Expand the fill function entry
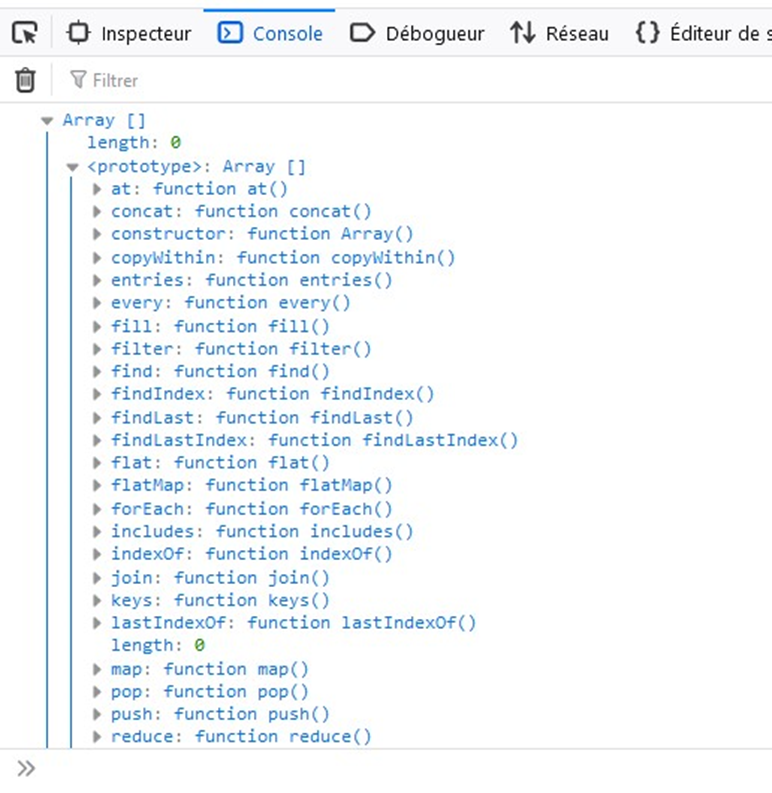The width and height of the screenshot is (772, 793). (97, 326)
